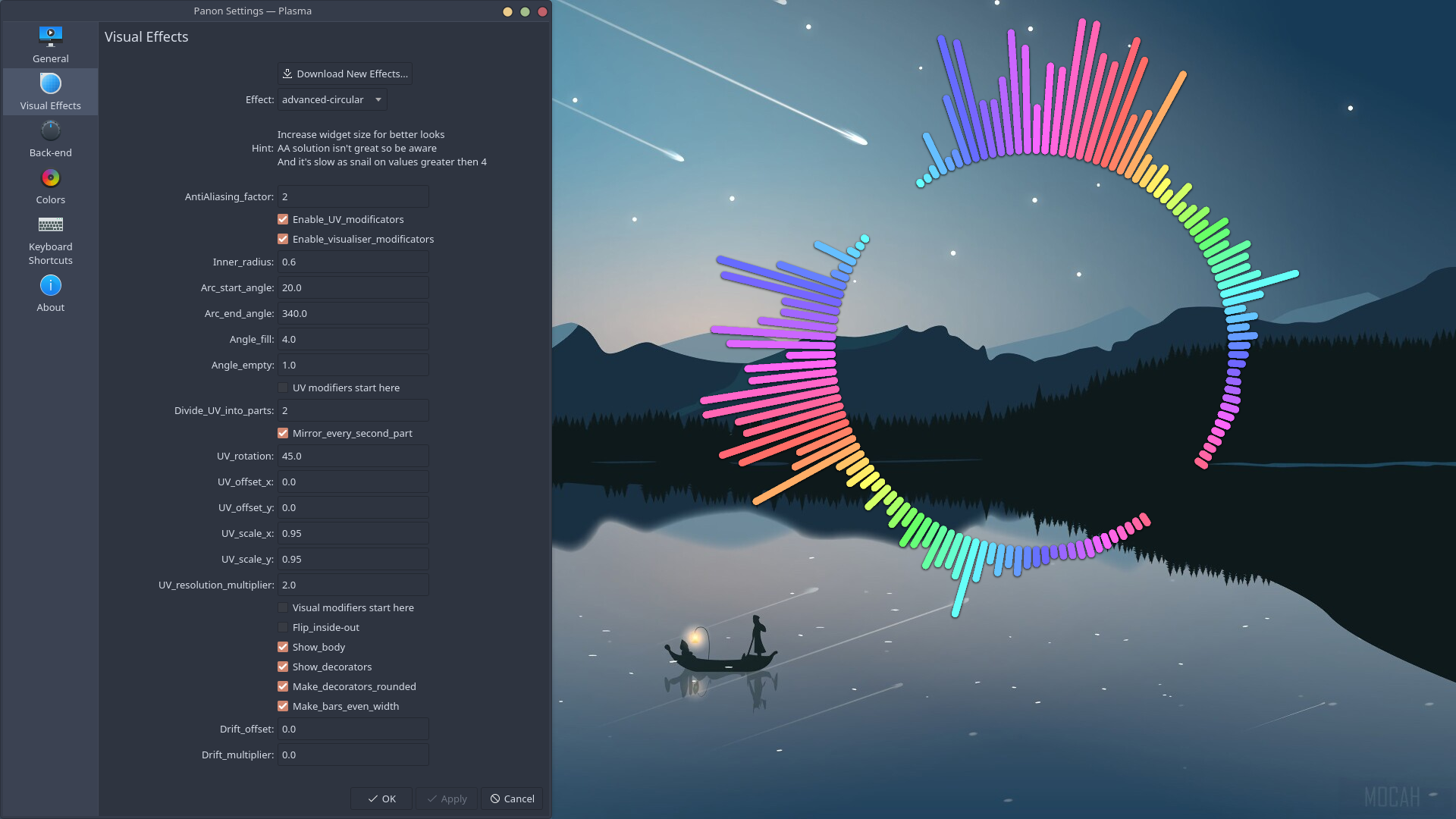Image resolution: width=1456 pixels, height=819 pixels.
Task: Click the Inner_radius input field
Action: coord(353,262)
